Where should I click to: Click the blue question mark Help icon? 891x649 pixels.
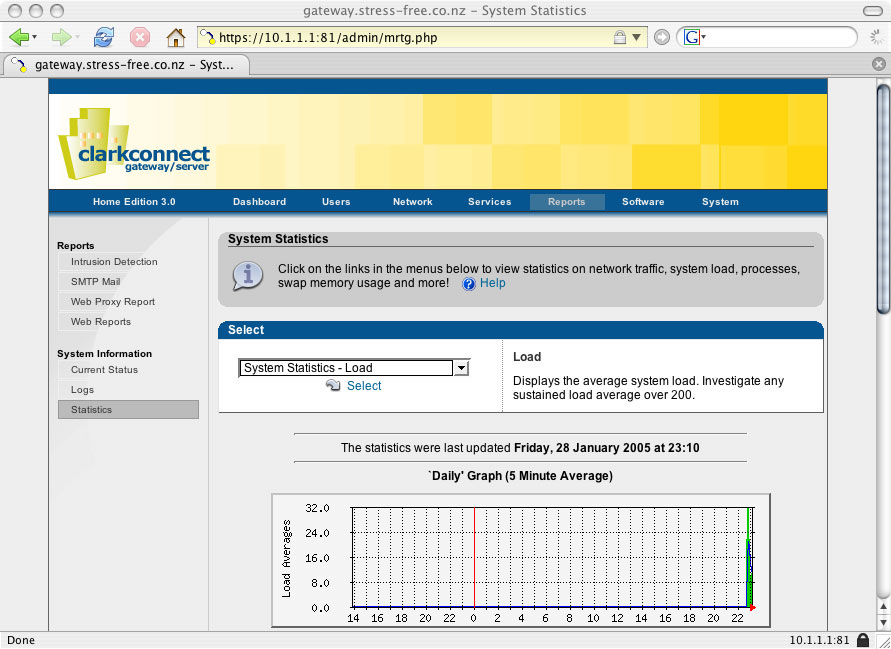[x=469, y=284]
